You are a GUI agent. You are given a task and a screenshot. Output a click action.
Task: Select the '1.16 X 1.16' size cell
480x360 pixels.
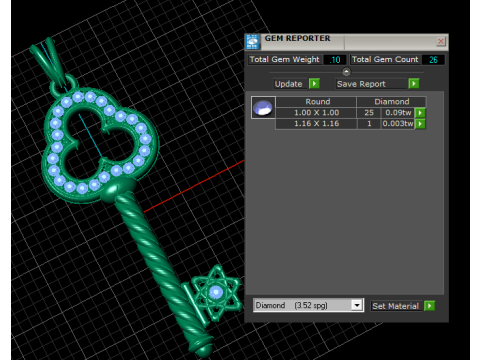[x=316, y=124]
